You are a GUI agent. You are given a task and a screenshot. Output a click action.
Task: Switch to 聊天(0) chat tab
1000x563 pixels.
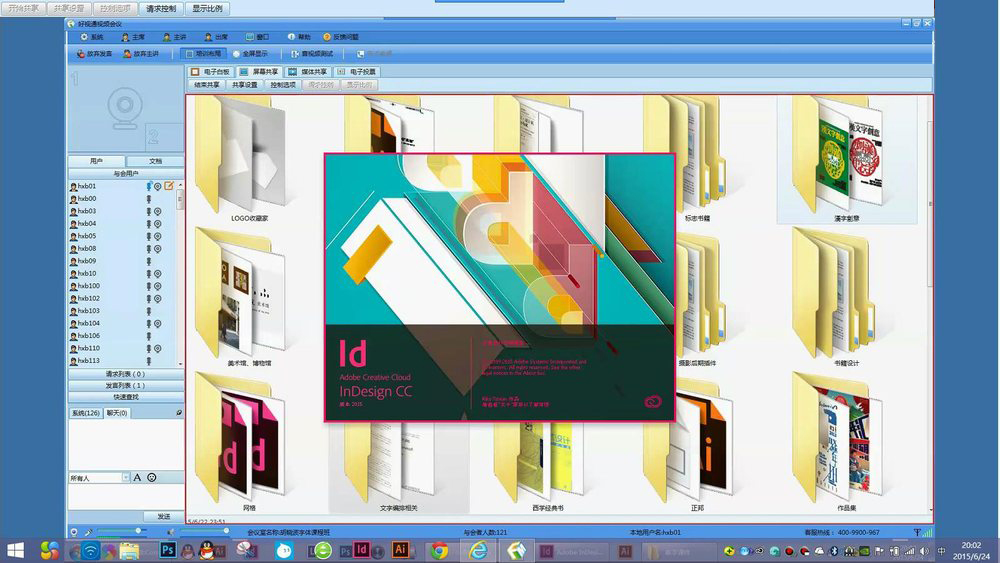[117, 413]
